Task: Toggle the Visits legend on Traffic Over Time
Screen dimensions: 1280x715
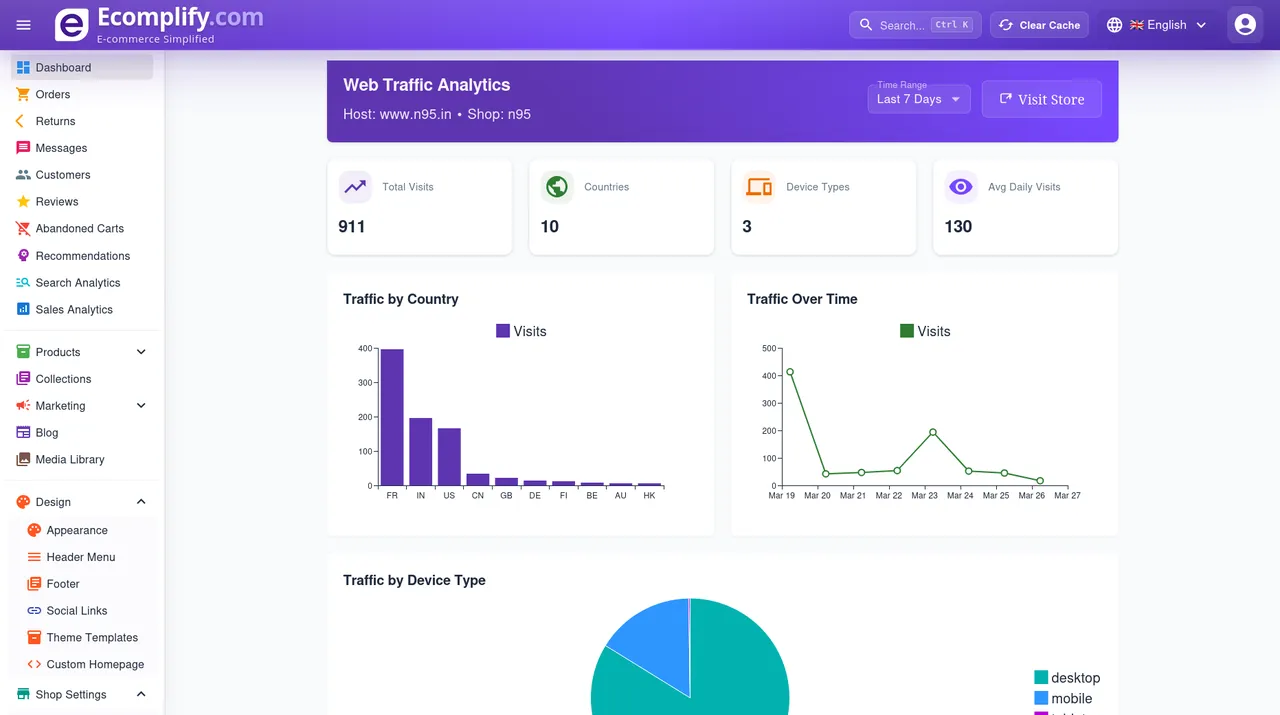Action: point(924,330)
